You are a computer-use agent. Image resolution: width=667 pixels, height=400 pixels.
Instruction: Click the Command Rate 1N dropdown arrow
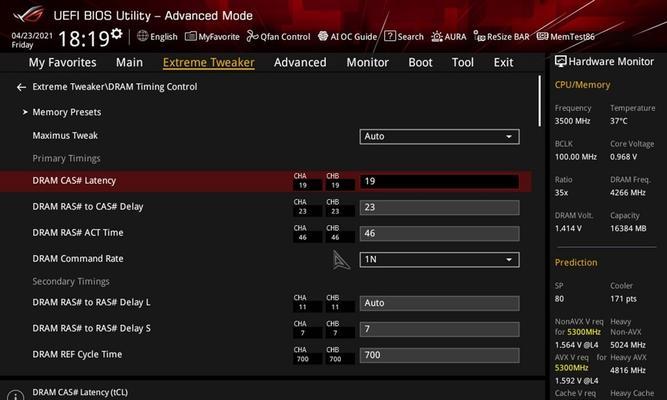[509, 260]
